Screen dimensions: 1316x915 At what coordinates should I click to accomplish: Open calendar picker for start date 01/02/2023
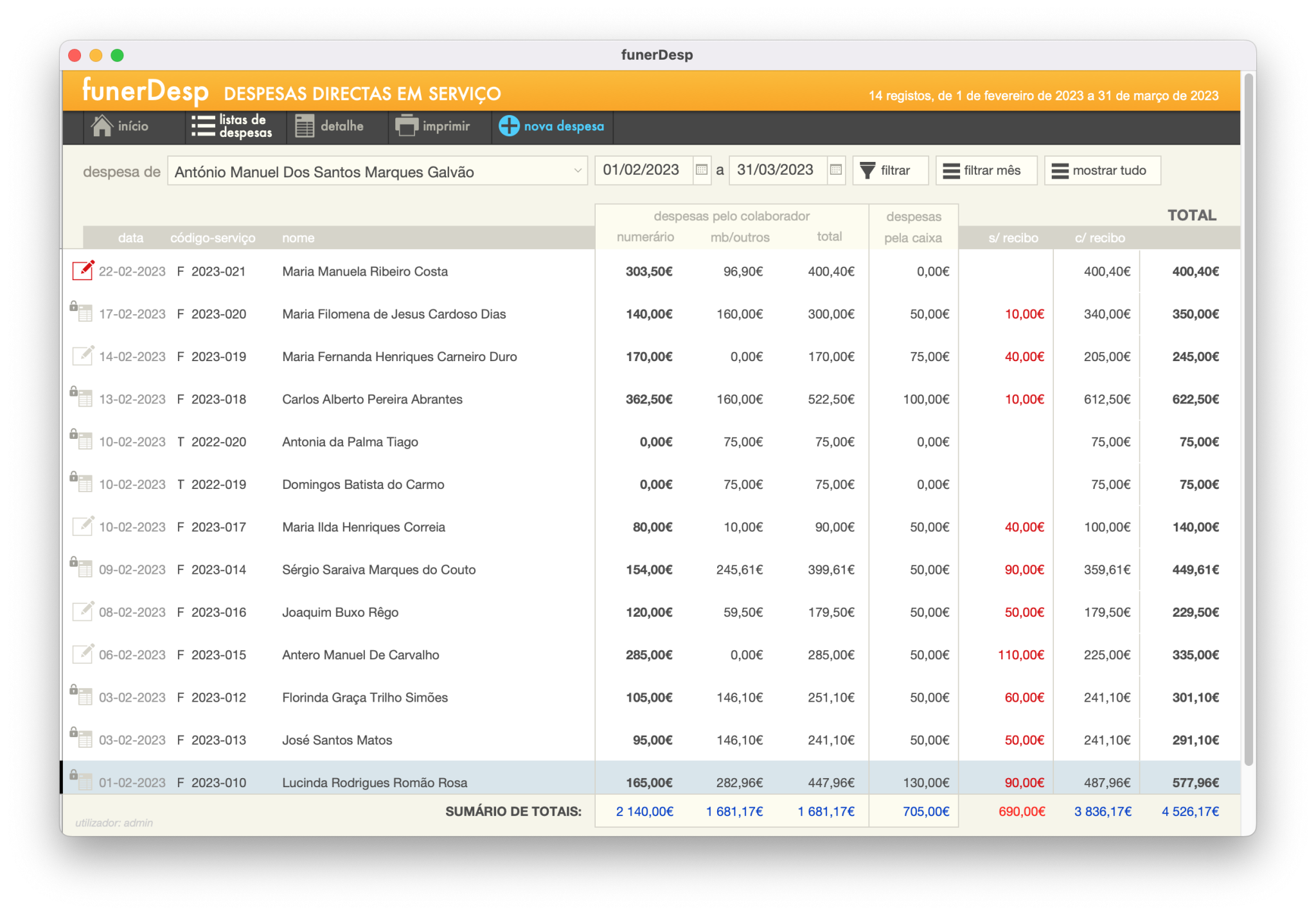click(702, 170)
